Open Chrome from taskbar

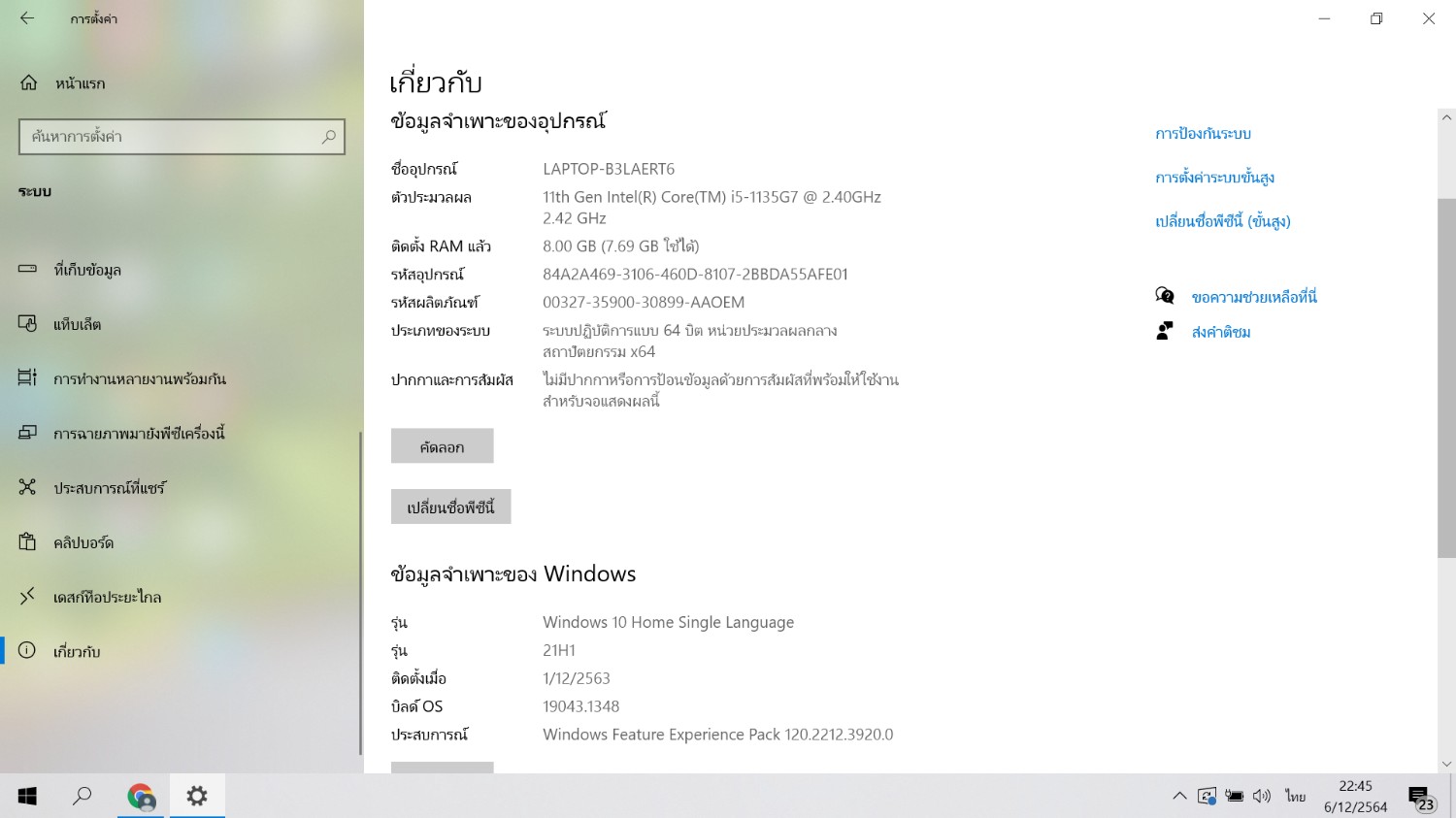tap(142, 796)
